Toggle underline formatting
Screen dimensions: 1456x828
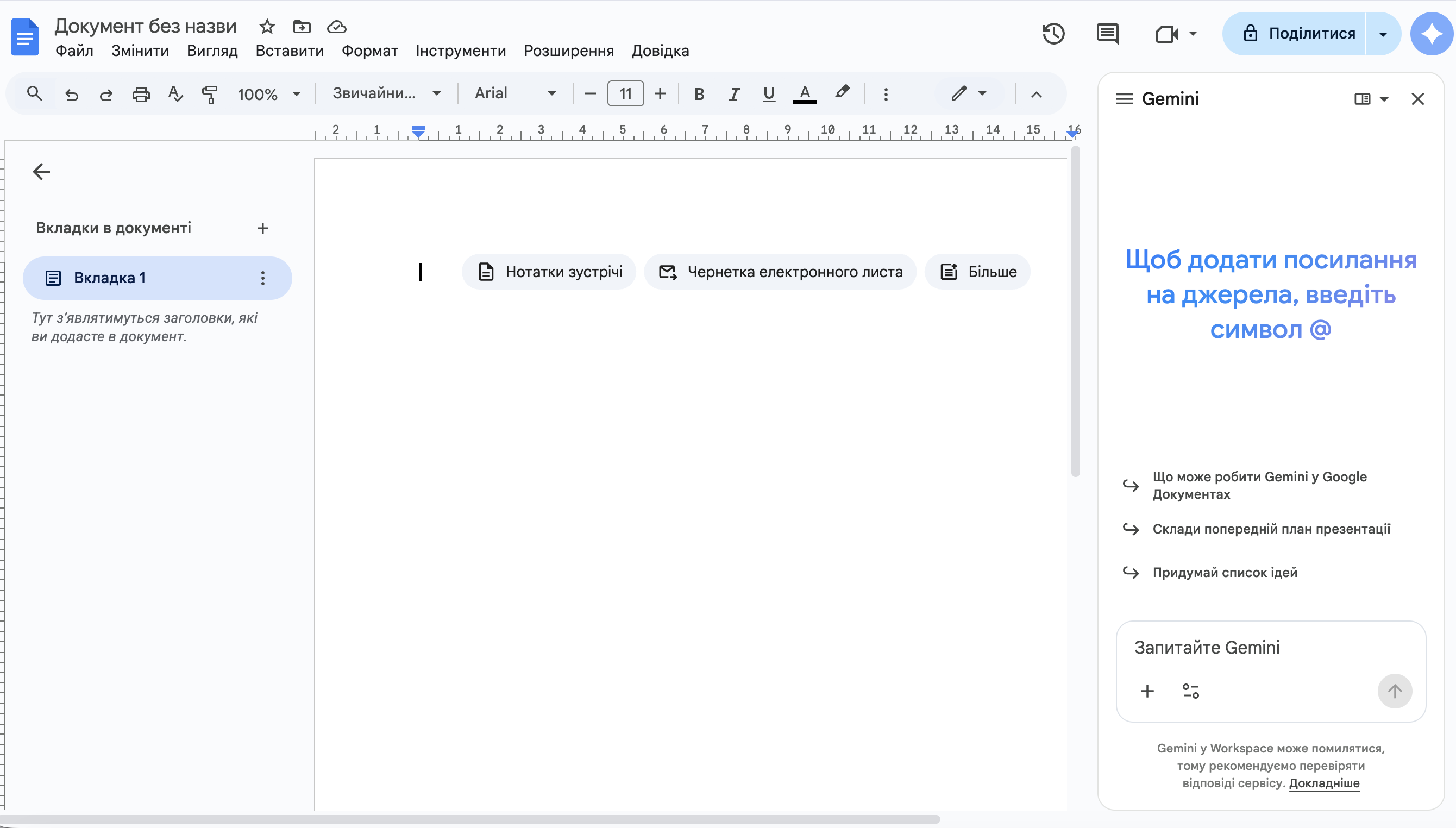769,94
